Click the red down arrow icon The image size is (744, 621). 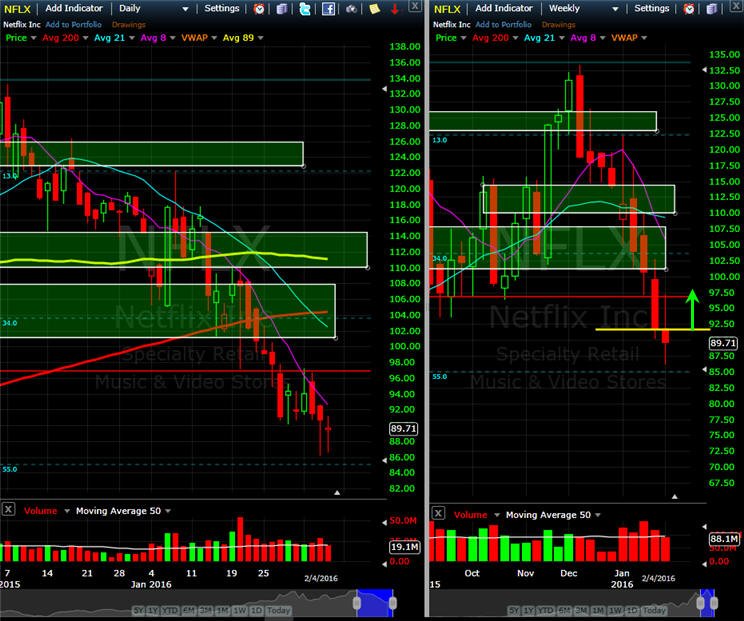click(x=395, y=9)
